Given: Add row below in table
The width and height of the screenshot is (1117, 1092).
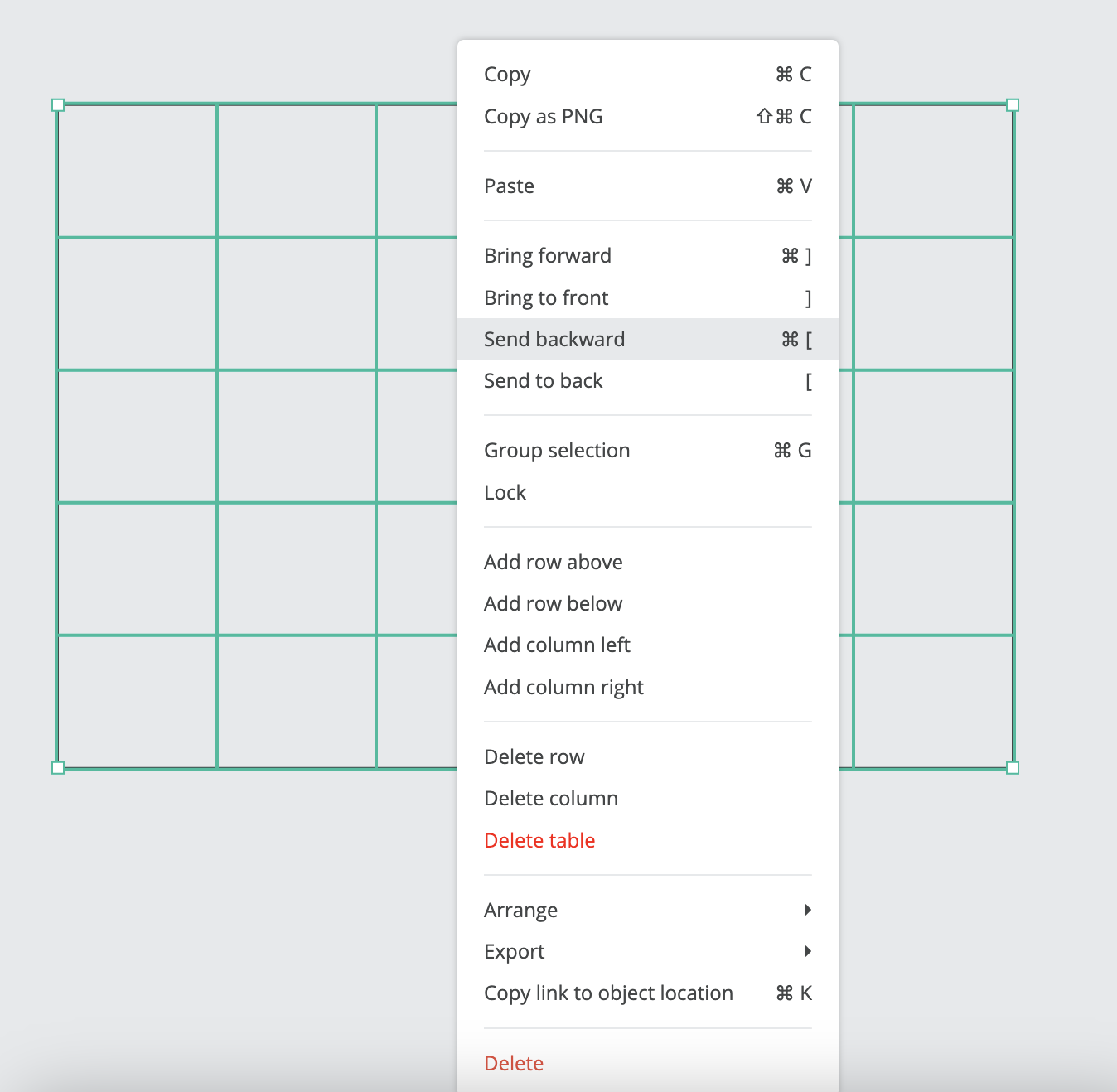Looking at the screenshot, I should tap(648, 604).
